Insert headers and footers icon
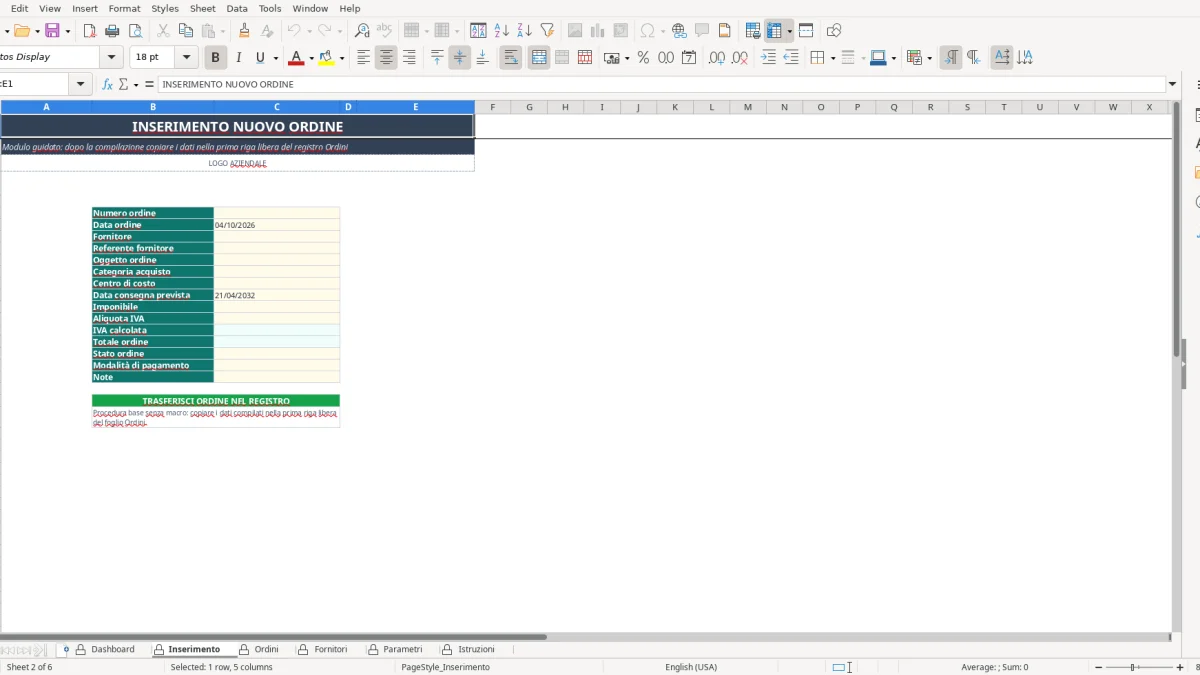Image resolution: width=1200 pixels, height=675 pixels. tap(725, 31)
